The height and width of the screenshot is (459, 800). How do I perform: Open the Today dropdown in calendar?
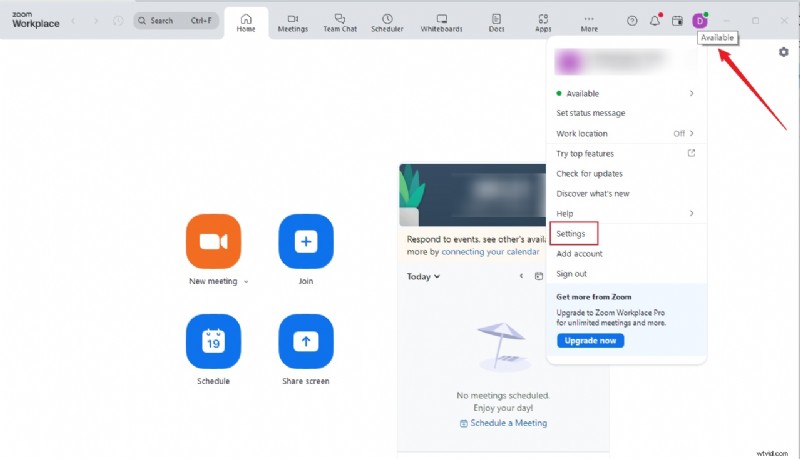(424, 277)
